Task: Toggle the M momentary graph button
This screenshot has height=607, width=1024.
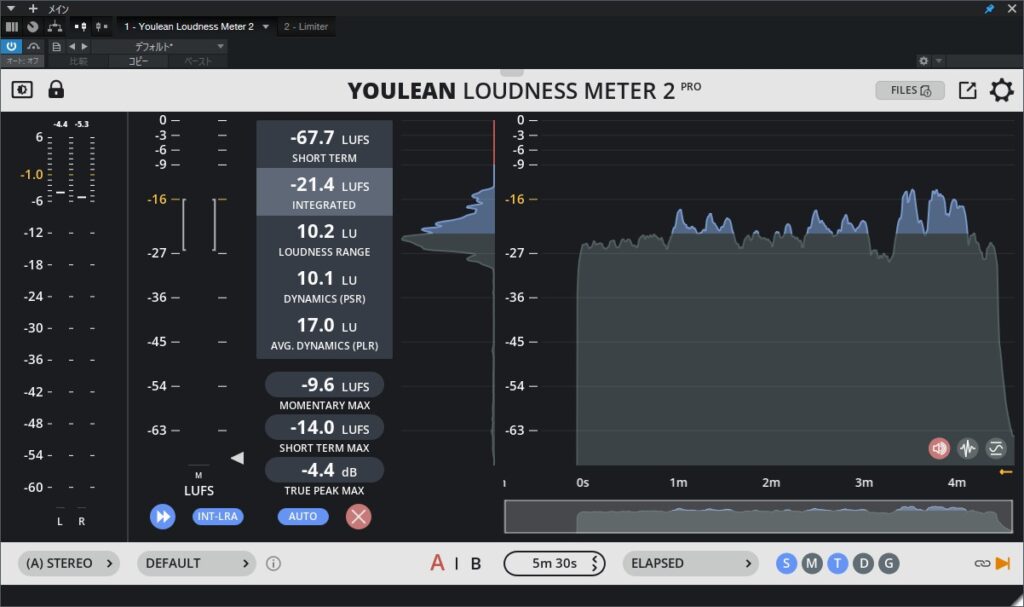Action: point(812,563)
